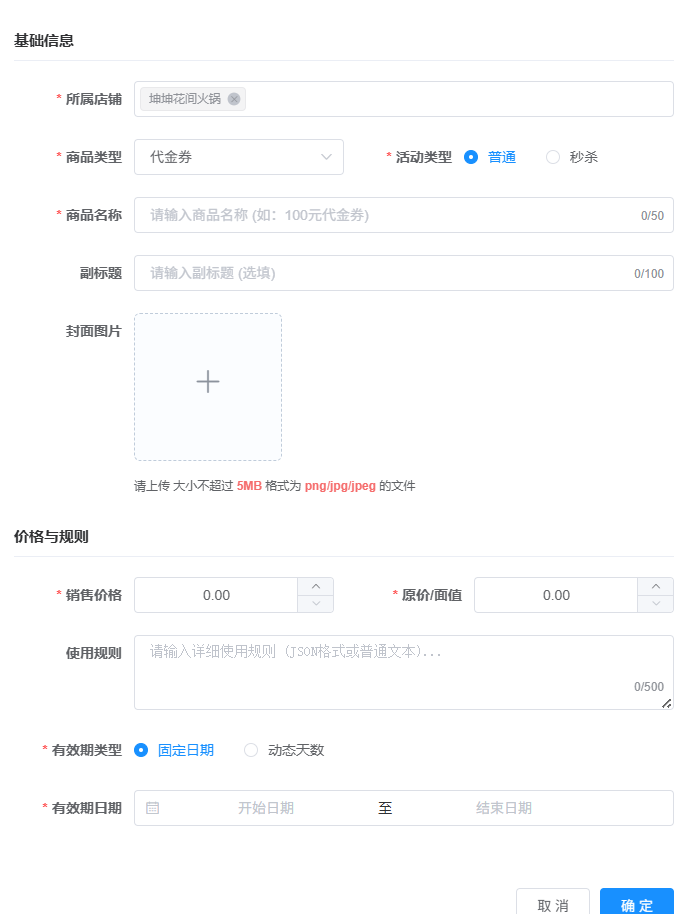Click the 0/500 character counter
The width and height of the screenshot is (688, 914).
click(649, 687)
